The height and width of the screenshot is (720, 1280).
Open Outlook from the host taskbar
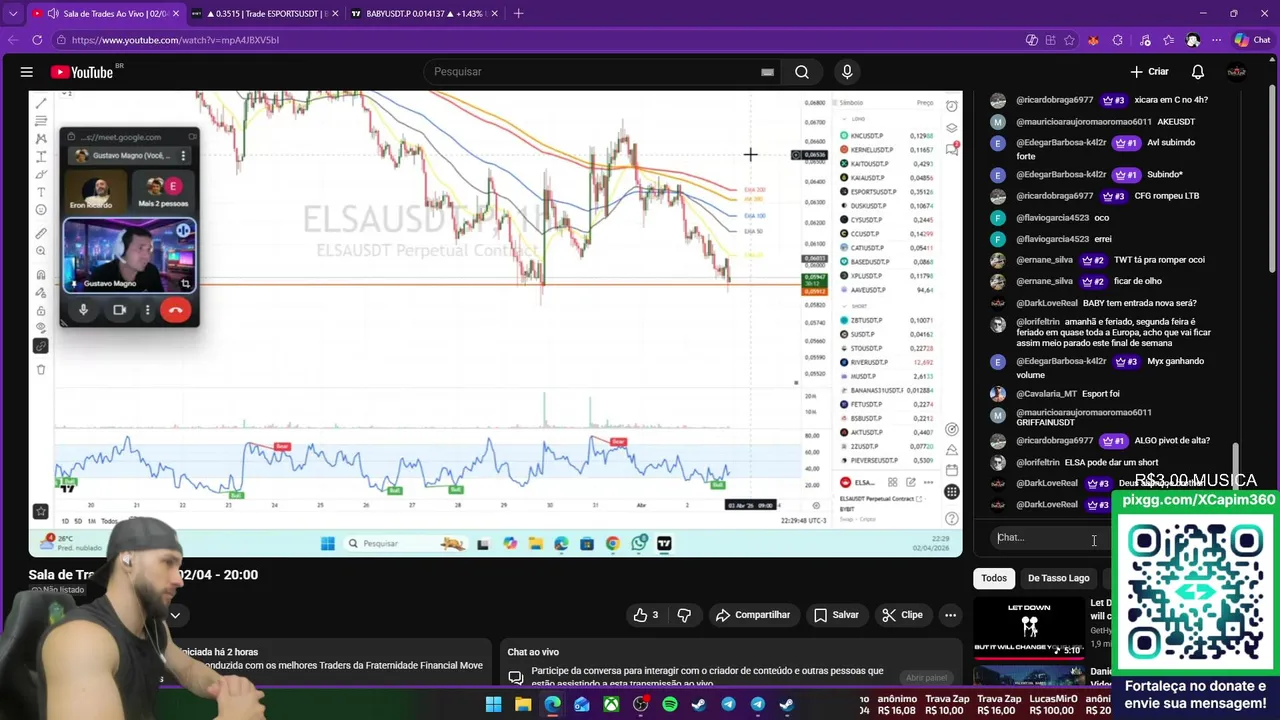(x=582, y=704)
